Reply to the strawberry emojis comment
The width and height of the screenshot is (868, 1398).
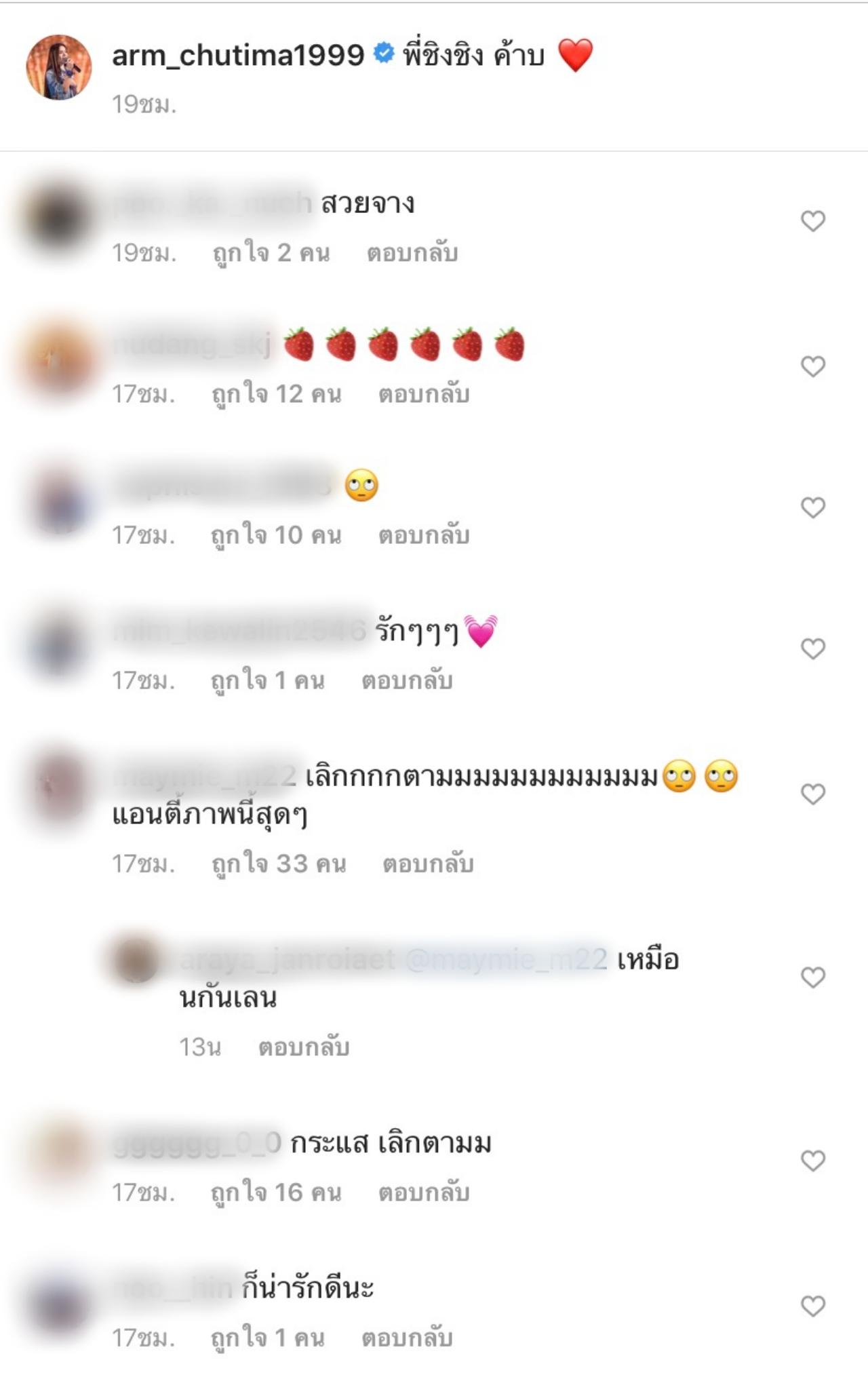424,394
